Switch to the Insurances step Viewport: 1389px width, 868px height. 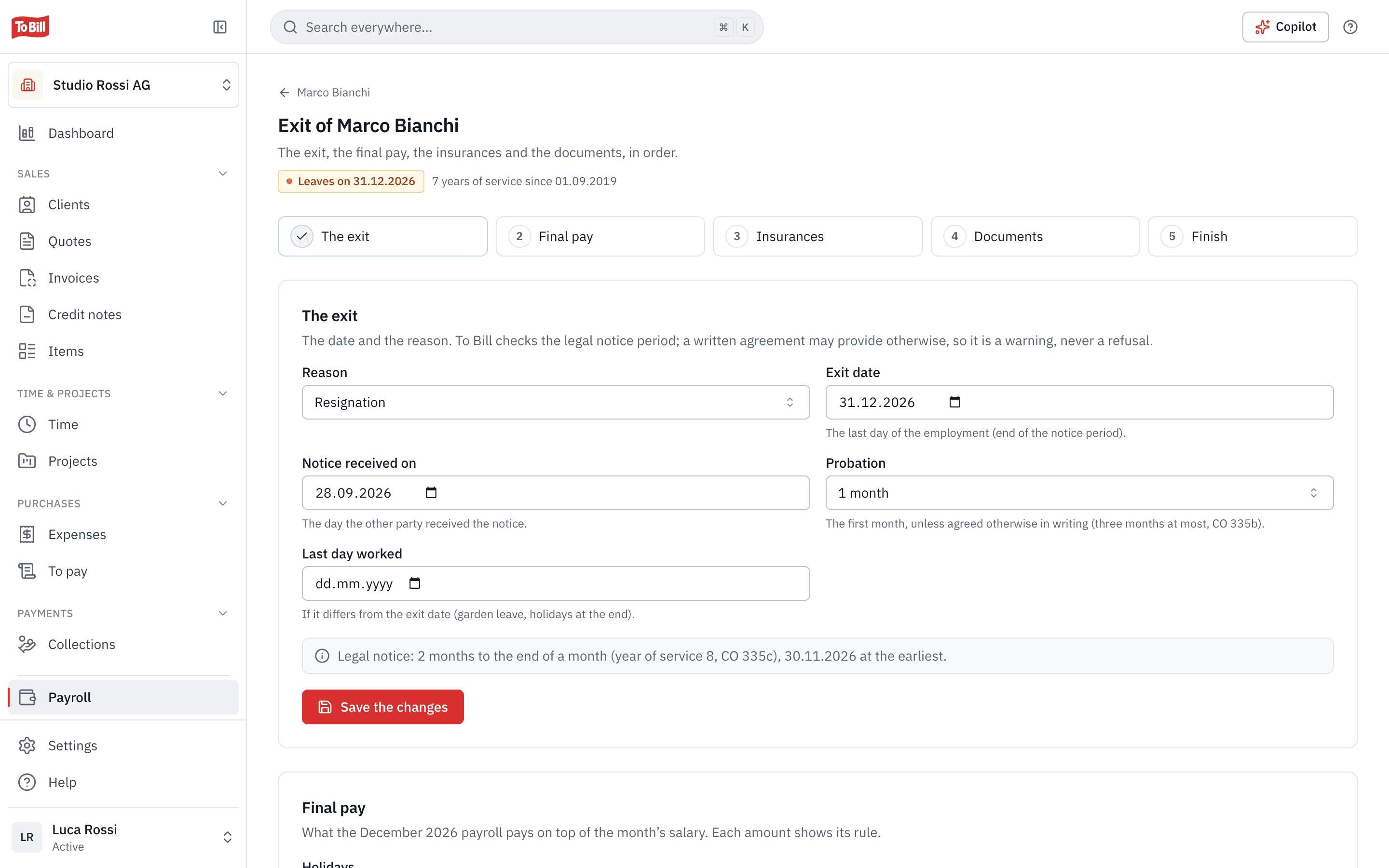coord(817,236)
